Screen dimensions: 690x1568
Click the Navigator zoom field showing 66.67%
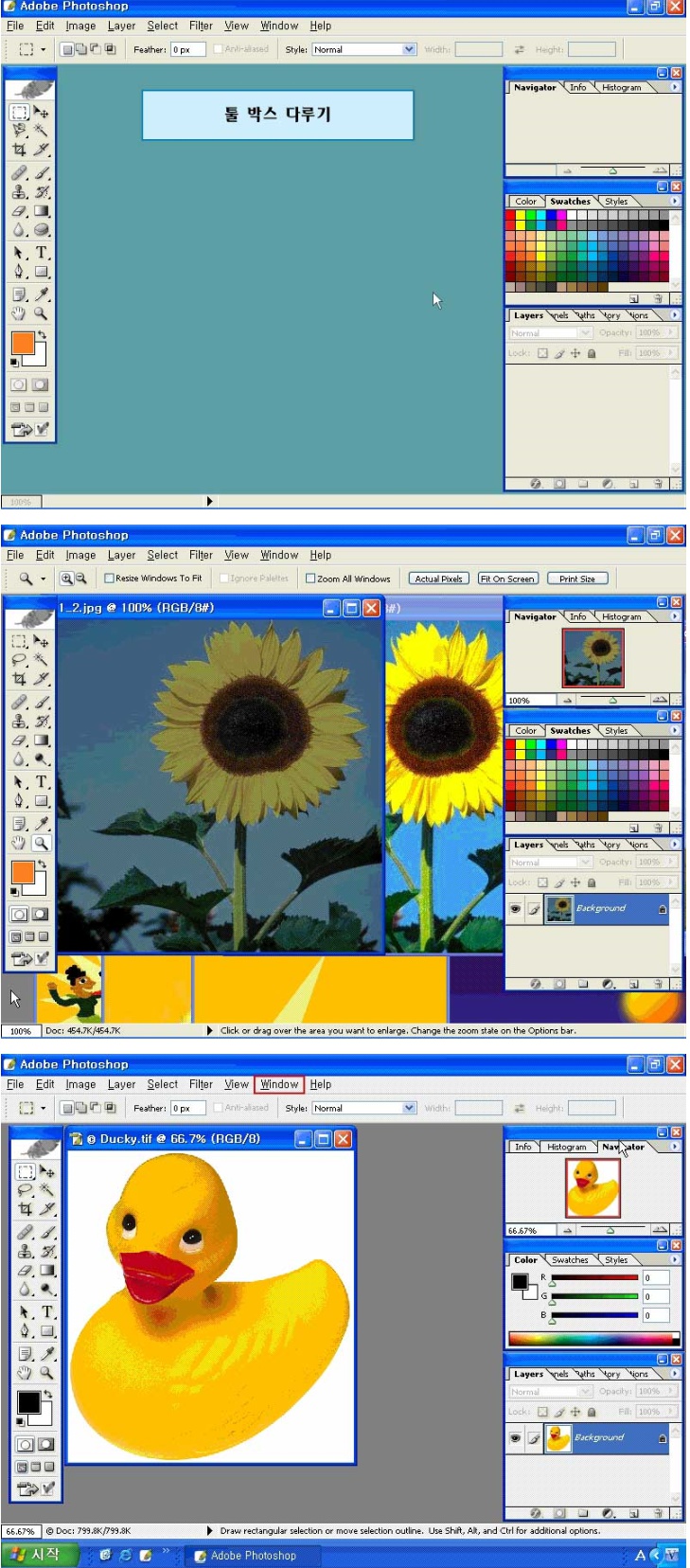528,1231
